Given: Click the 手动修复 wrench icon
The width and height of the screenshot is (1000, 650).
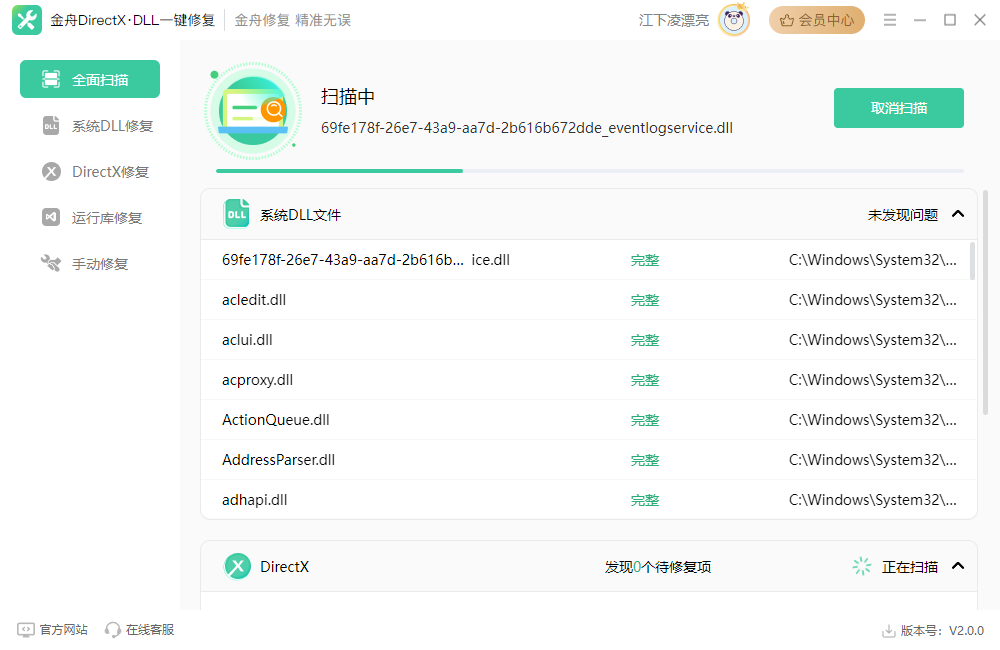Looking at the screenshot, I should point(51,263).
